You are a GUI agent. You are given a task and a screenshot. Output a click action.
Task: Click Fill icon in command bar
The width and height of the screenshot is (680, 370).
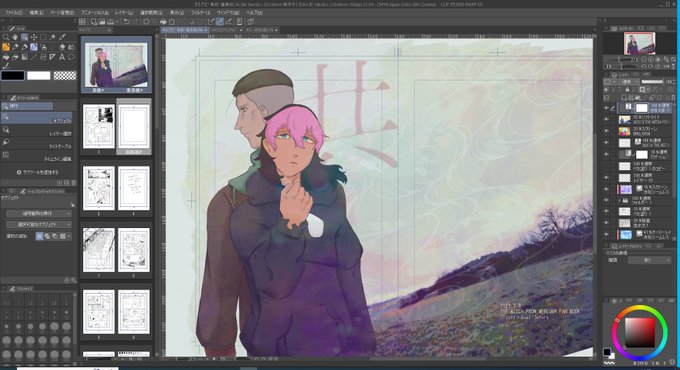pos(163,22)
